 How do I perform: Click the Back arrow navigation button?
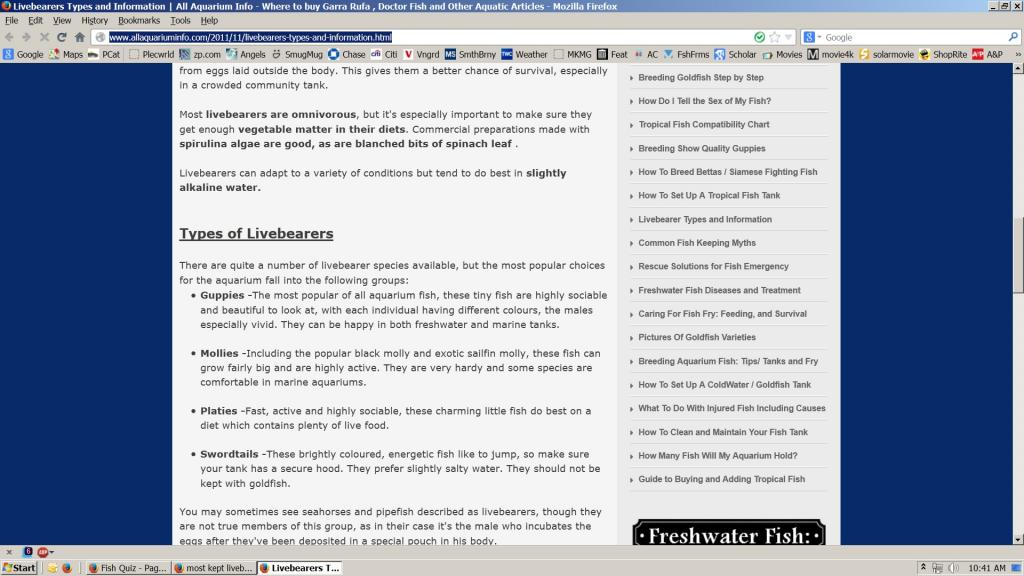pos(10,37)
